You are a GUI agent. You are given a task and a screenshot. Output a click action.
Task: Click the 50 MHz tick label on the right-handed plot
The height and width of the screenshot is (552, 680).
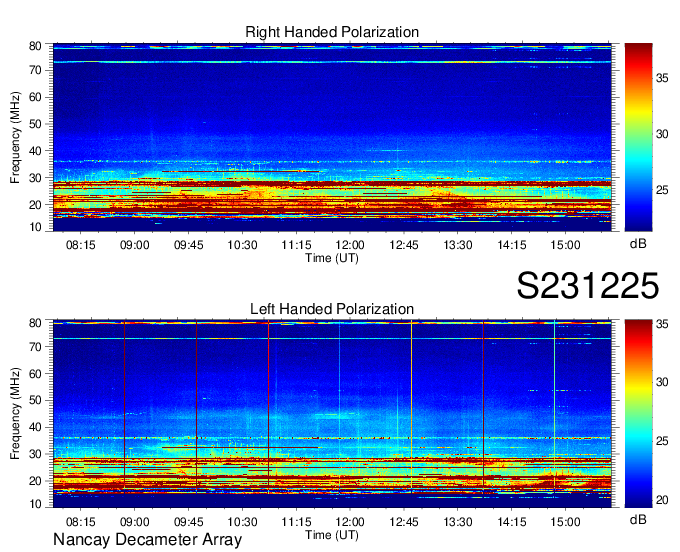click(x=35, y=124)
